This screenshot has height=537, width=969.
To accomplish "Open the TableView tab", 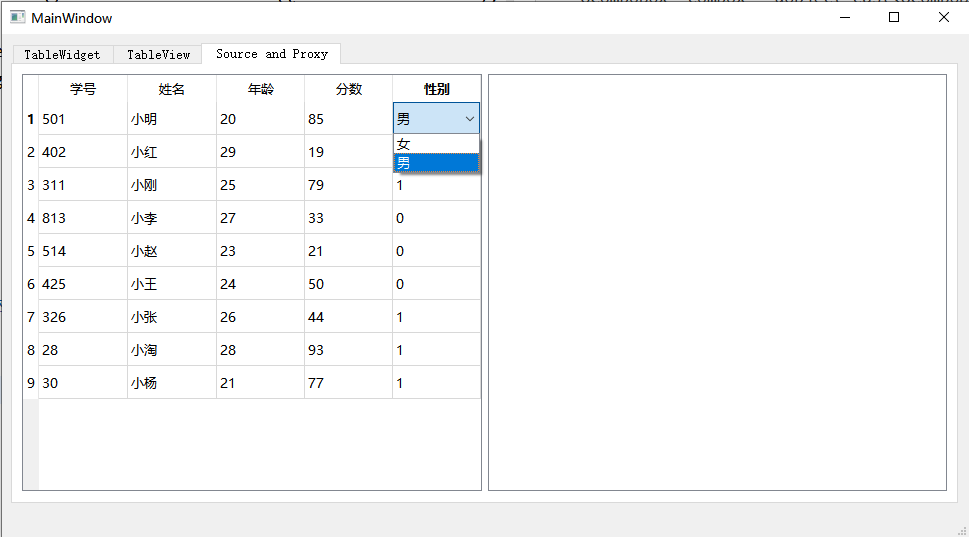I will coord(158,55).
